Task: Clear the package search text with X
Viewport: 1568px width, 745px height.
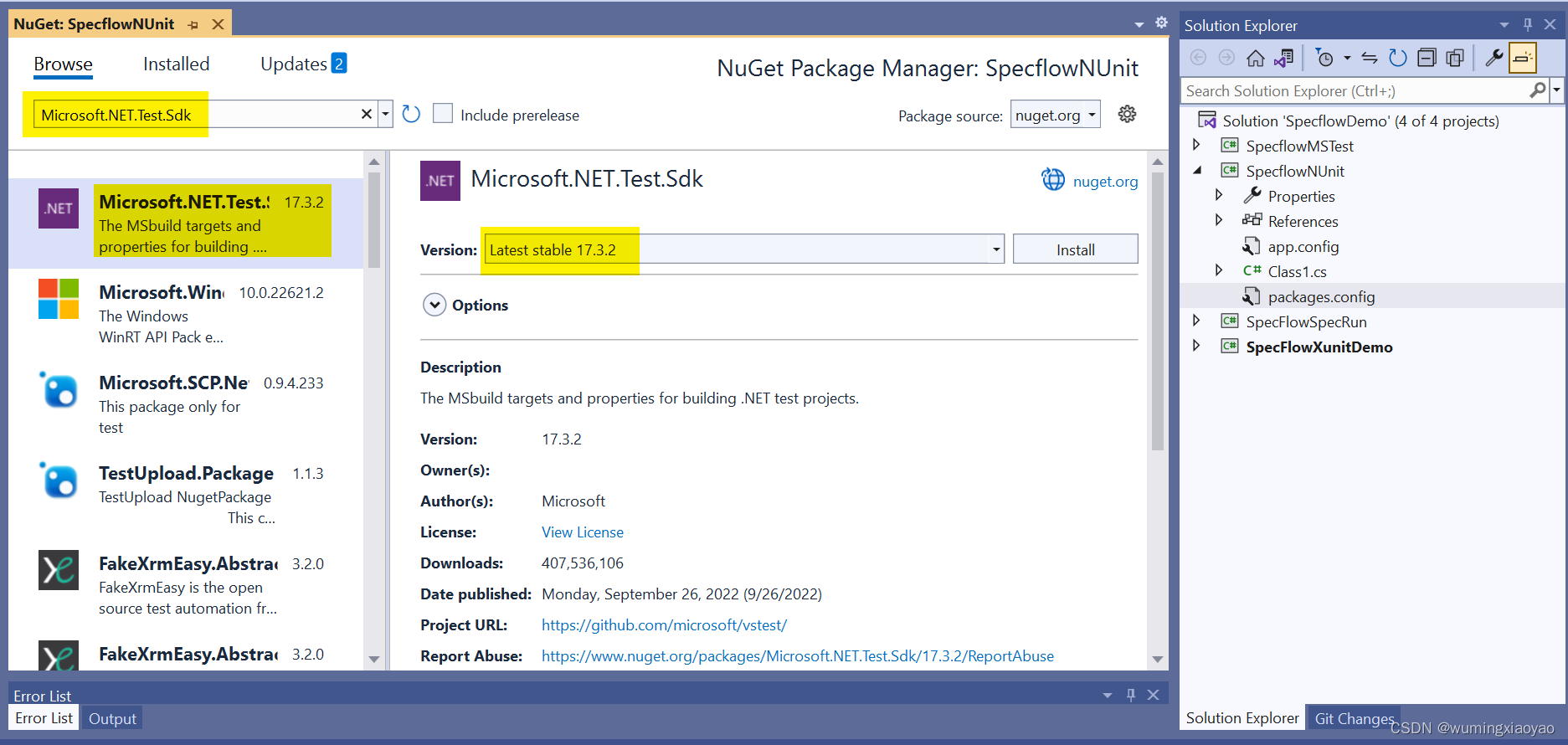Action: point(366,114)
